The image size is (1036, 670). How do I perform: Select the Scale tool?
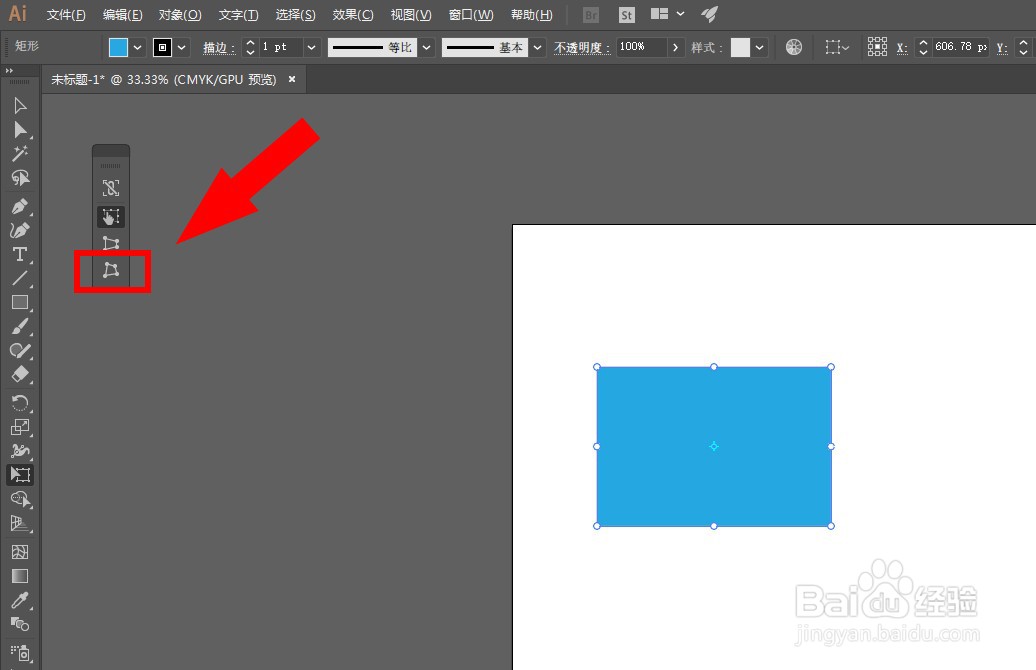20,427
